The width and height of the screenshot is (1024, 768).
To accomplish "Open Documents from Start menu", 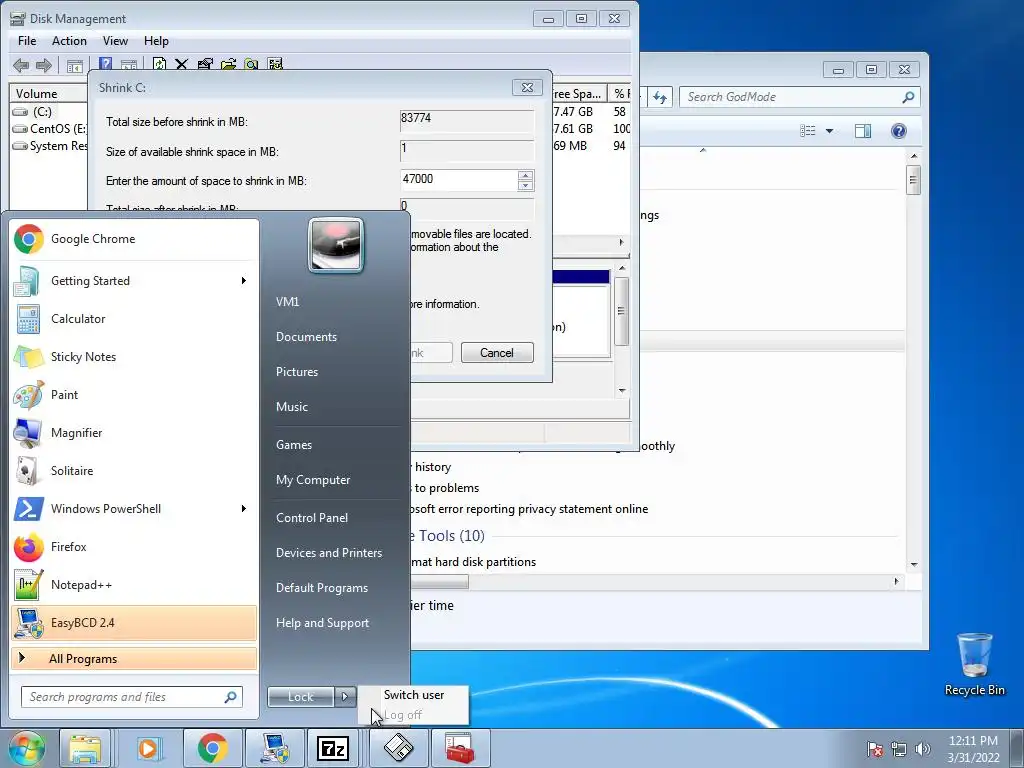I will tap(306, 337).
